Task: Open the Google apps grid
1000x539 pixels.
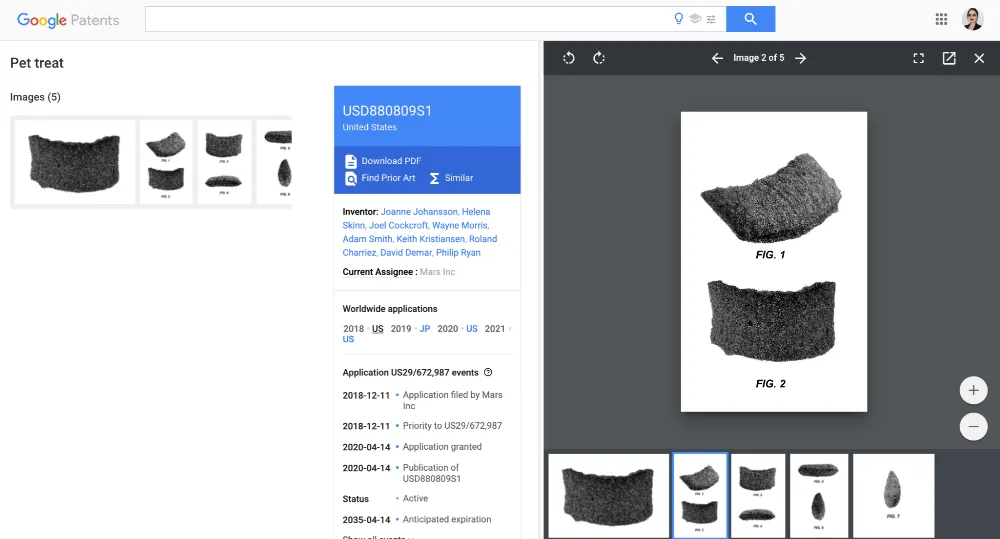Action: pyautogui.click(x=941, y=19)
